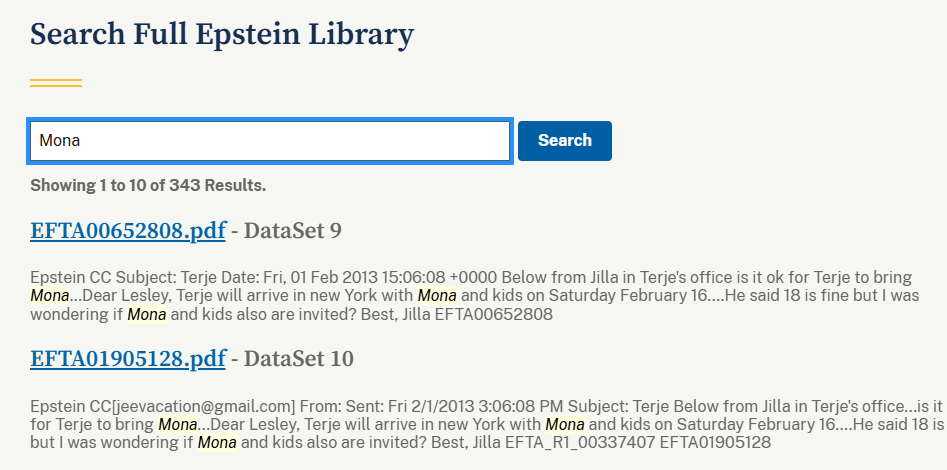Click highlighted "Mona" after "wondering if" in second result

[217, 442]
